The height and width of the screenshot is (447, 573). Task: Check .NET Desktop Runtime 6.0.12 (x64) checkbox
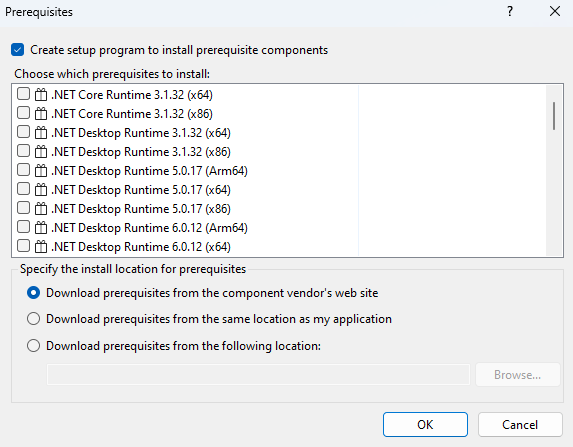[23, 246]
